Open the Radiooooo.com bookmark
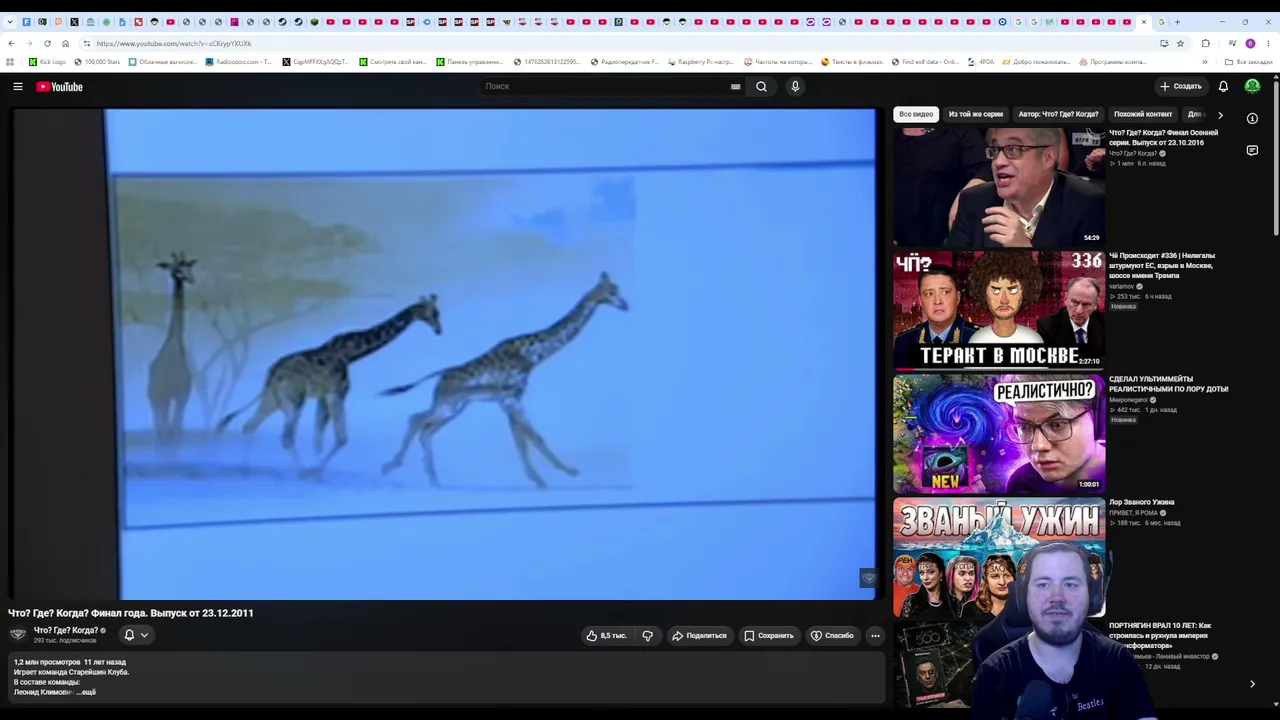Image resolution: width=1280 pixels, height=720 pixels. click(x=238, y=62)
